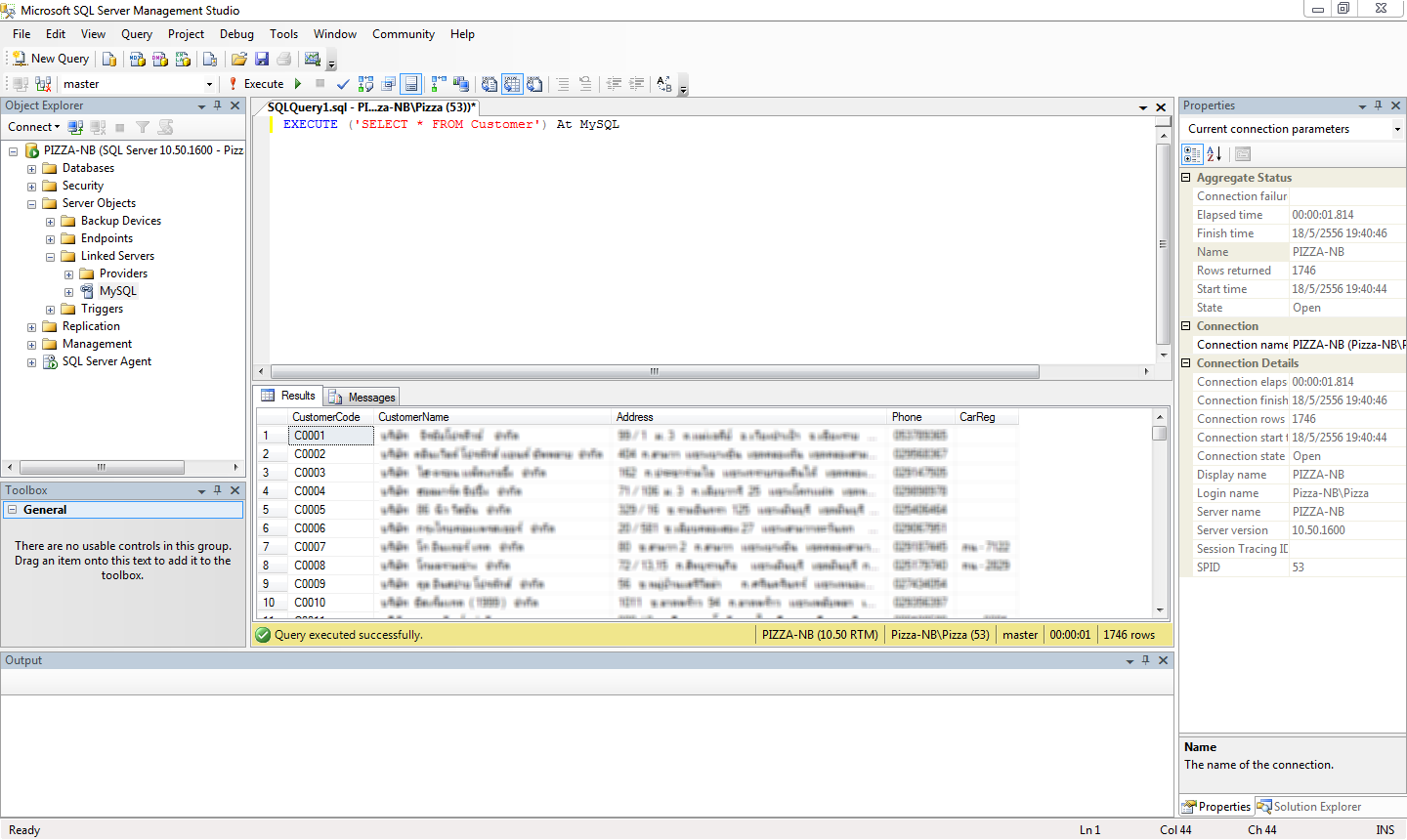
Task: Click the New Query toolbar button
Action: pyautogui.click(x=51, y=59)
